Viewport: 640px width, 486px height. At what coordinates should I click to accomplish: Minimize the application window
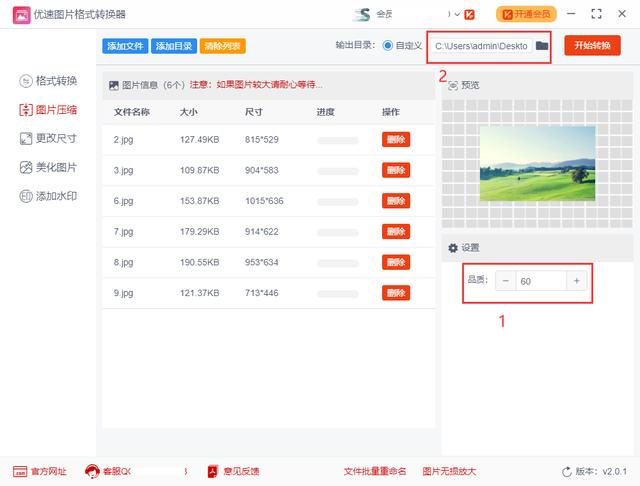(x=571, y=13)
